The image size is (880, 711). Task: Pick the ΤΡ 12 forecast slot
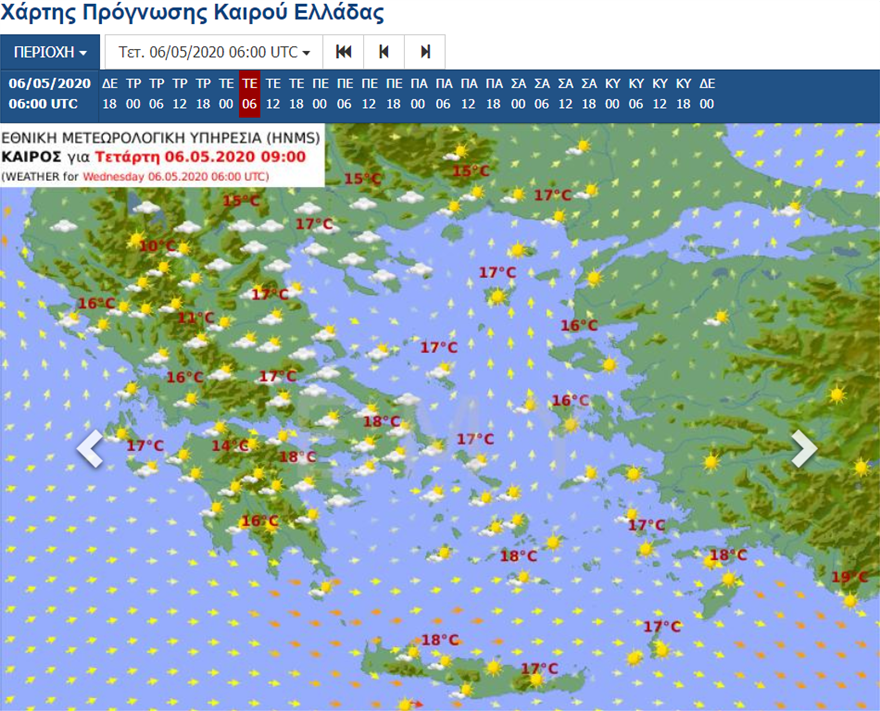point(180,93)
